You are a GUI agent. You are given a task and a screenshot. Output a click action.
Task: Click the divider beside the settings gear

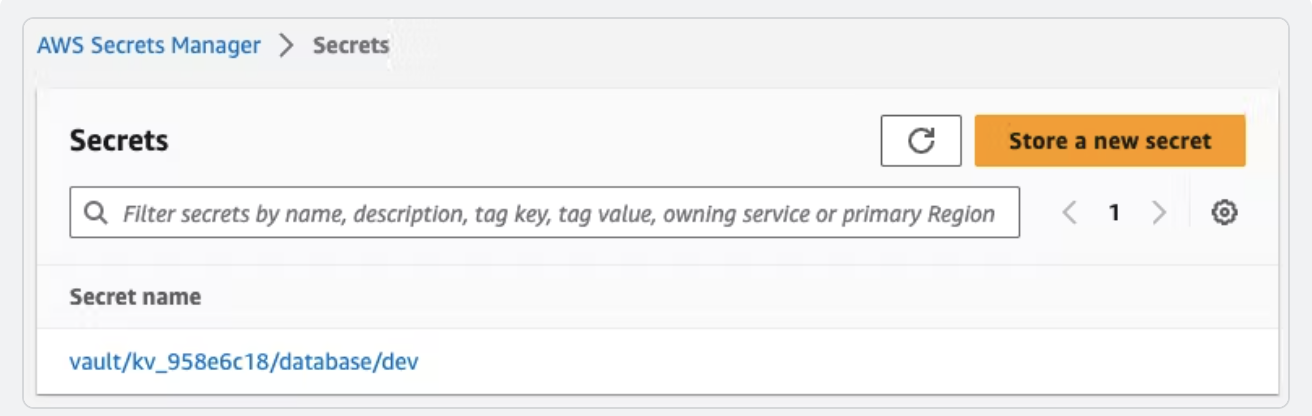1190,212
